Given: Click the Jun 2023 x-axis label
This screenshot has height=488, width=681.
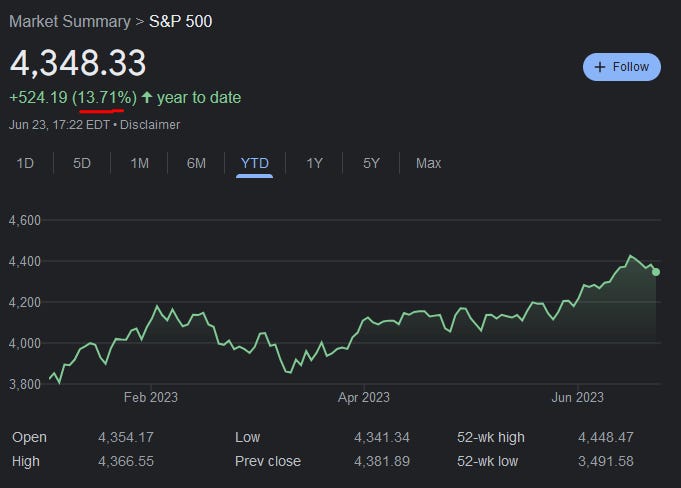Looking at the screenshot, I should 578,397.
